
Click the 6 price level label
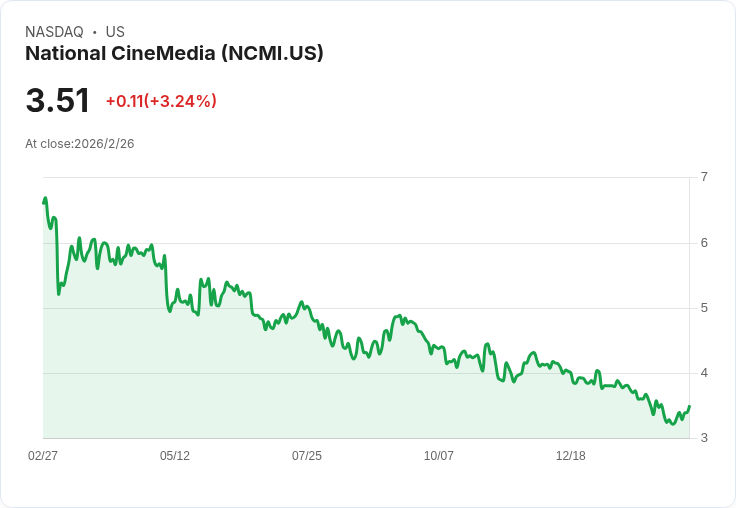(704, 243)
